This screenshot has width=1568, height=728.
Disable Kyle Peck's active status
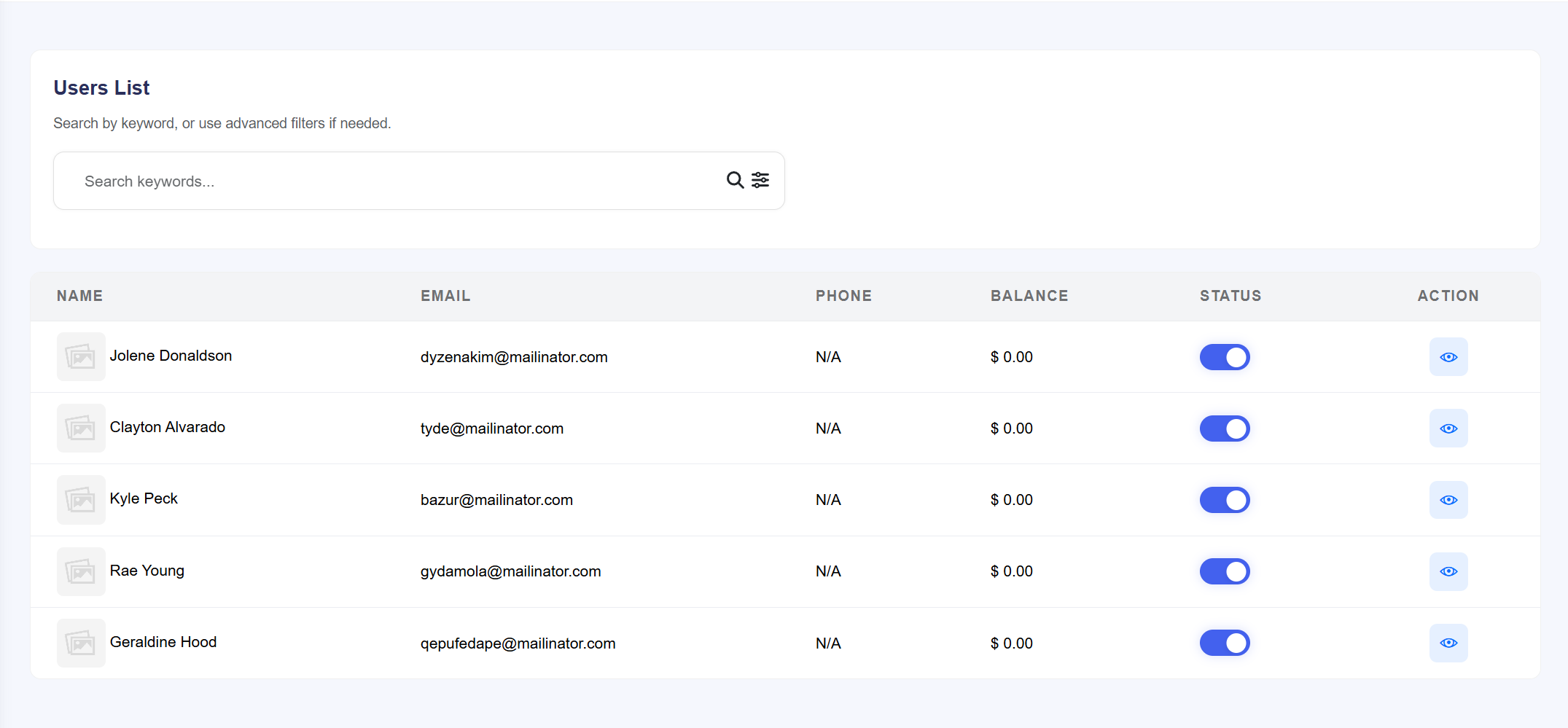(1225, 500)
